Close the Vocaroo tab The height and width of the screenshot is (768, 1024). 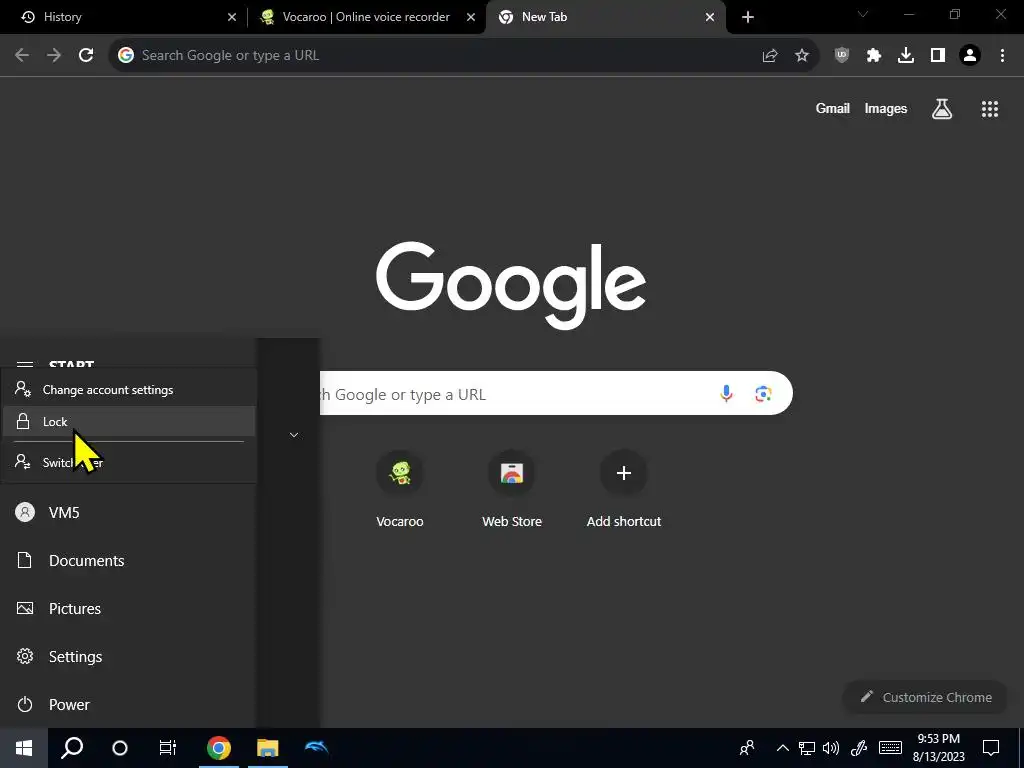[471, 17]
